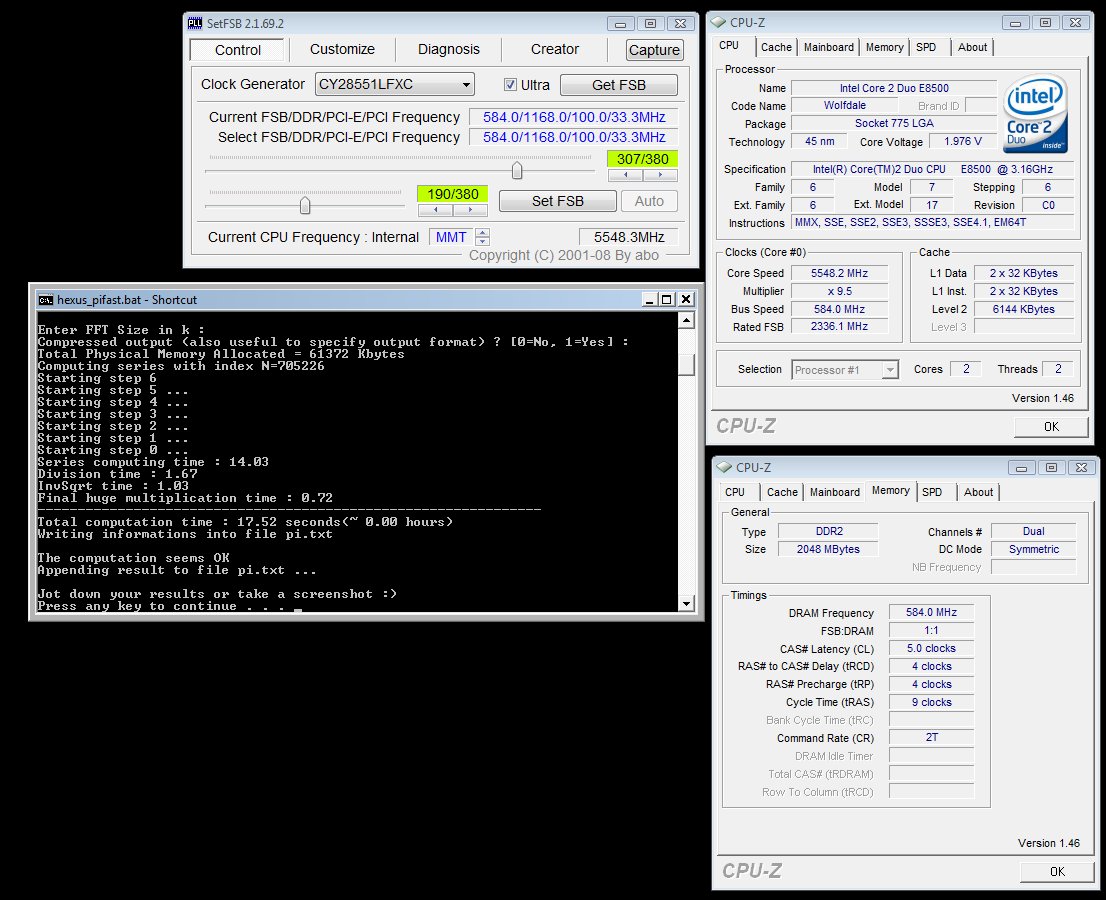Switch to SetFSB Control tab

tap(238, 50)
